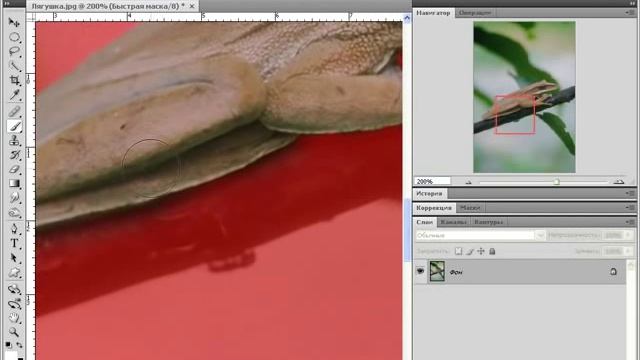
Task: Select the Elliptical Marquee tool
Action: pos(14,37)
